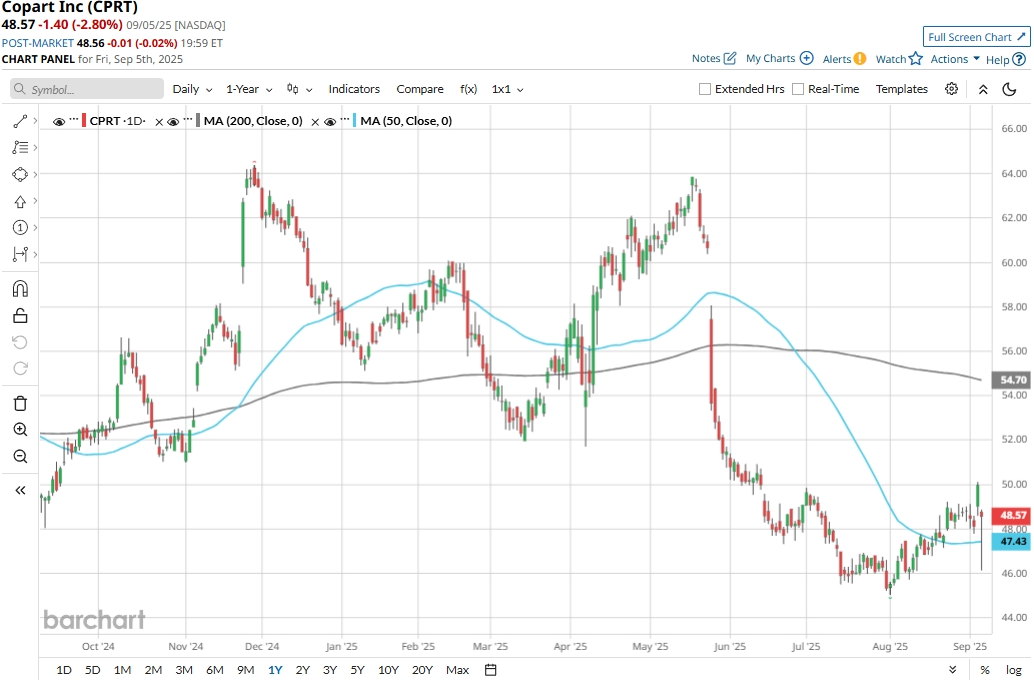Open chart settings gear
1034x680 pixels.
pyautogui.click(x=951, y=89)
